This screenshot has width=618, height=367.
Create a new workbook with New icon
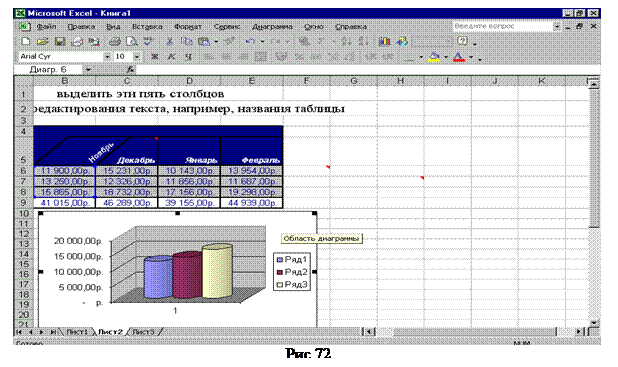click(x=26, y=41)
